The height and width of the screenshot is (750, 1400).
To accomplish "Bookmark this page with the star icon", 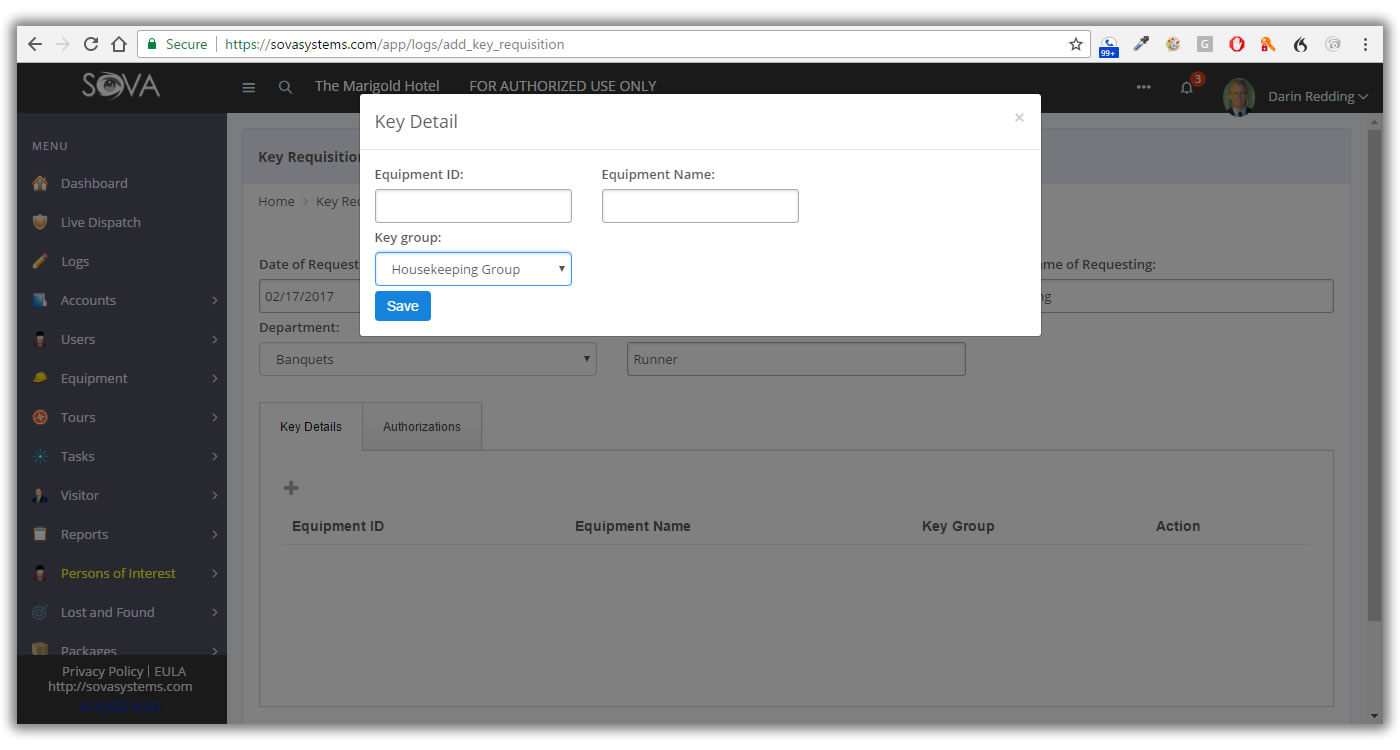I will click(1076, 44).
